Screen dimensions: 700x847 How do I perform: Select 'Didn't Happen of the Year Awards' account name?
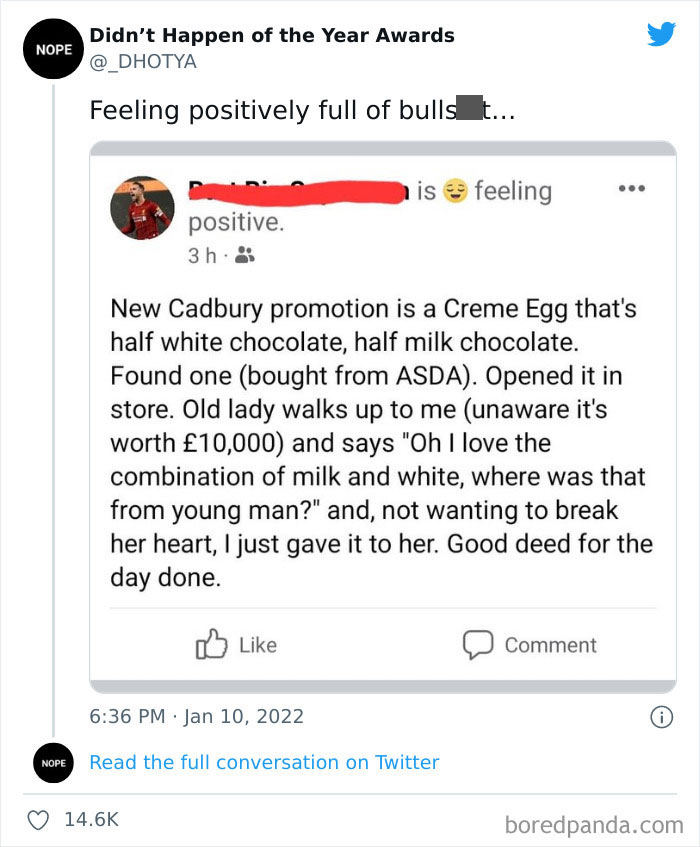coord(272,35)
